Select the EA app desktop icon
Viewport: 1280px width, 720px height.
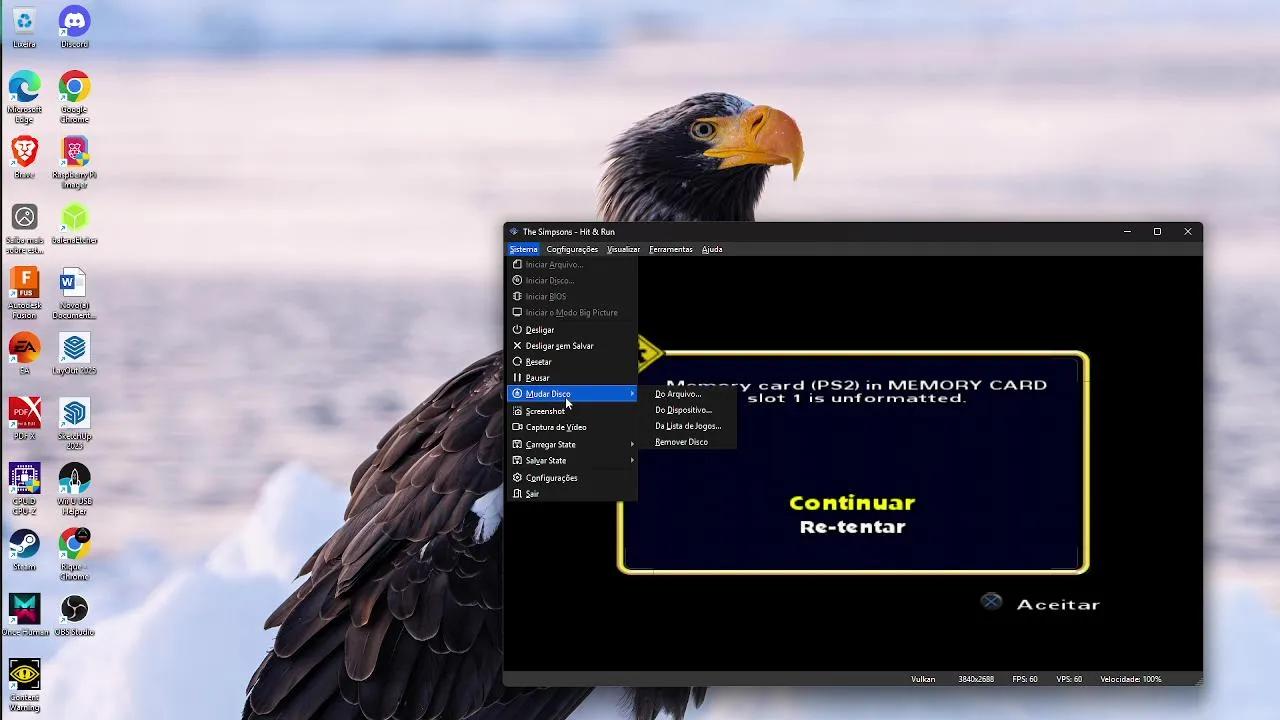click(x=24, y=354)
